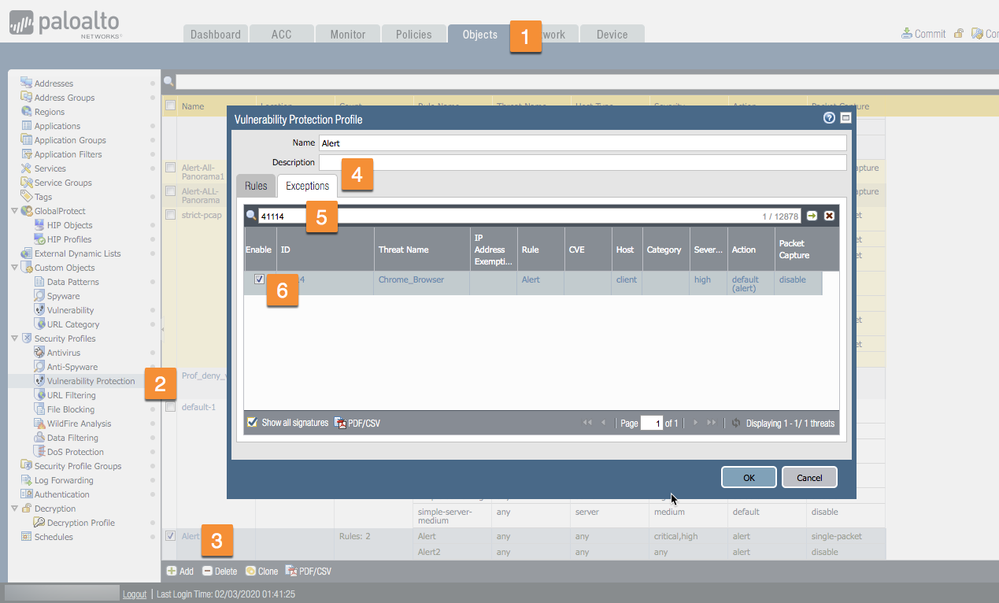
Task: Export threats via PDF/CSV in the dialog
Action: click(357, 423)
